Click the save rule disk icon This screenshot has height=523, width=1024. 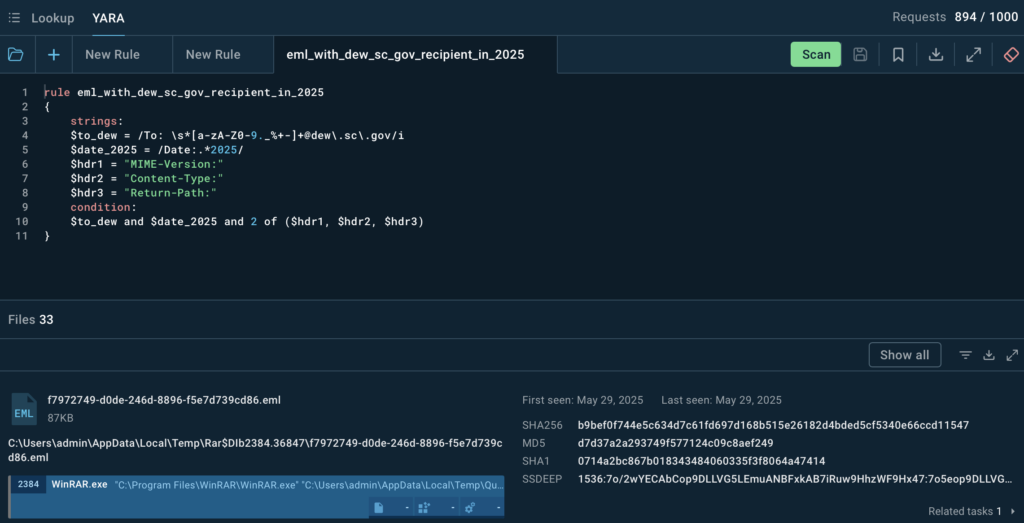click(x=860, y=54)
